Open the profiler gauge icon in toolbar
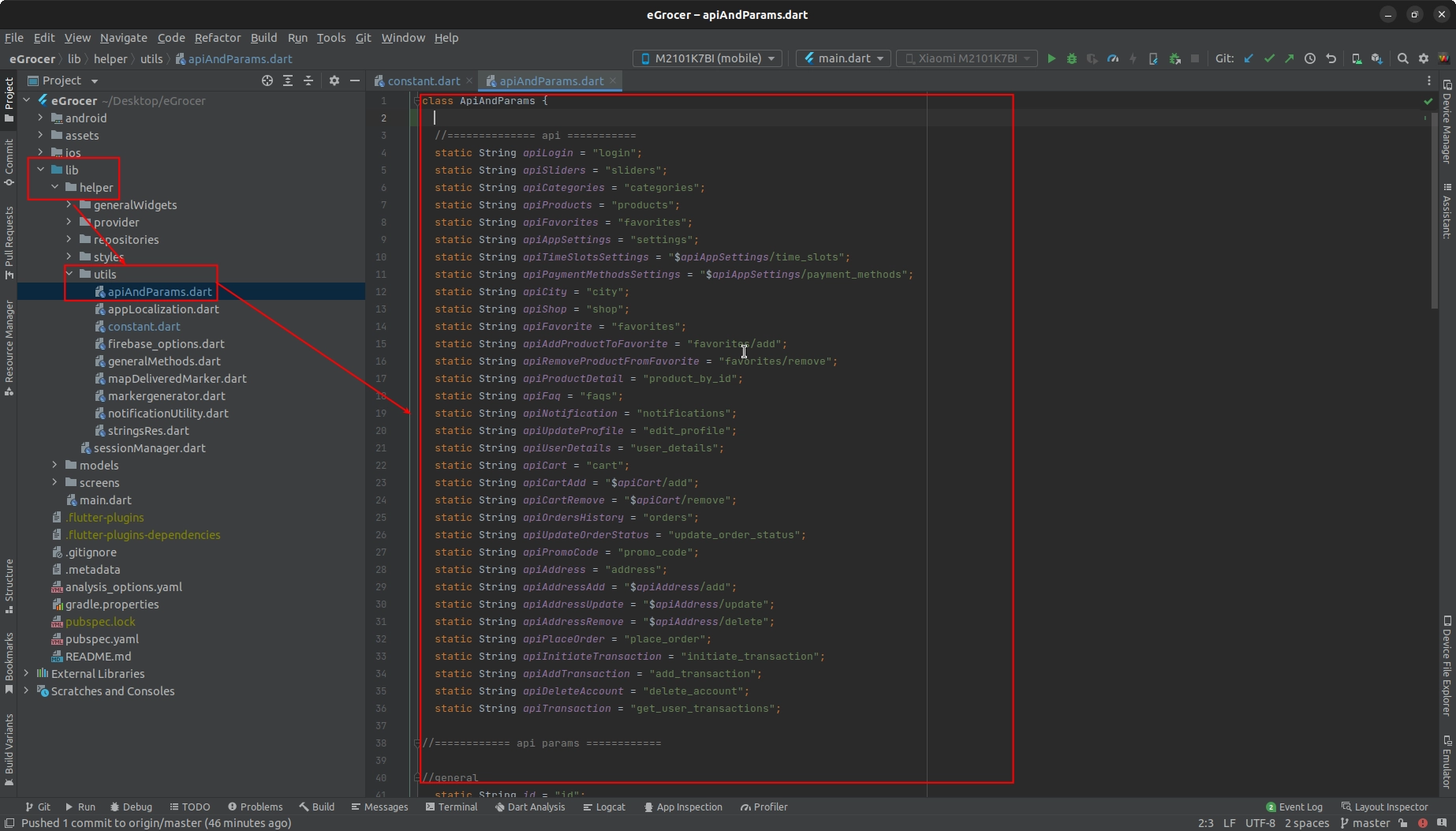This screenshot has width=1456, height=831. tap(1112, 58)
